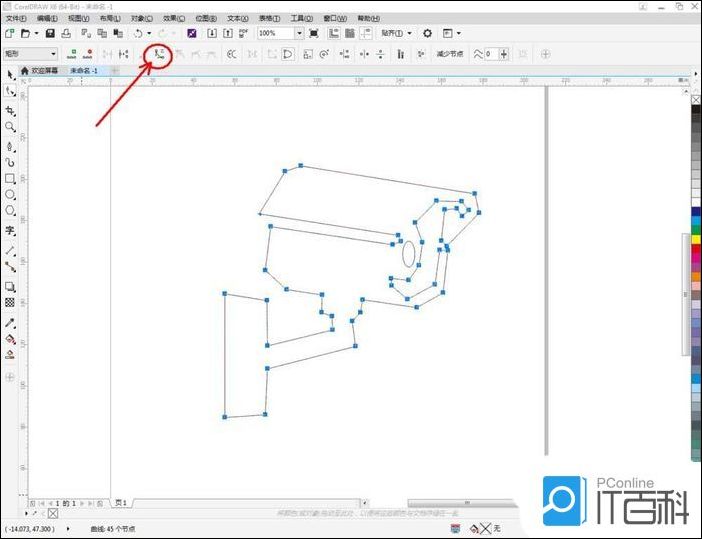Open the 效果 menu
Screen dimensions: 702x539
click(174, 18)
